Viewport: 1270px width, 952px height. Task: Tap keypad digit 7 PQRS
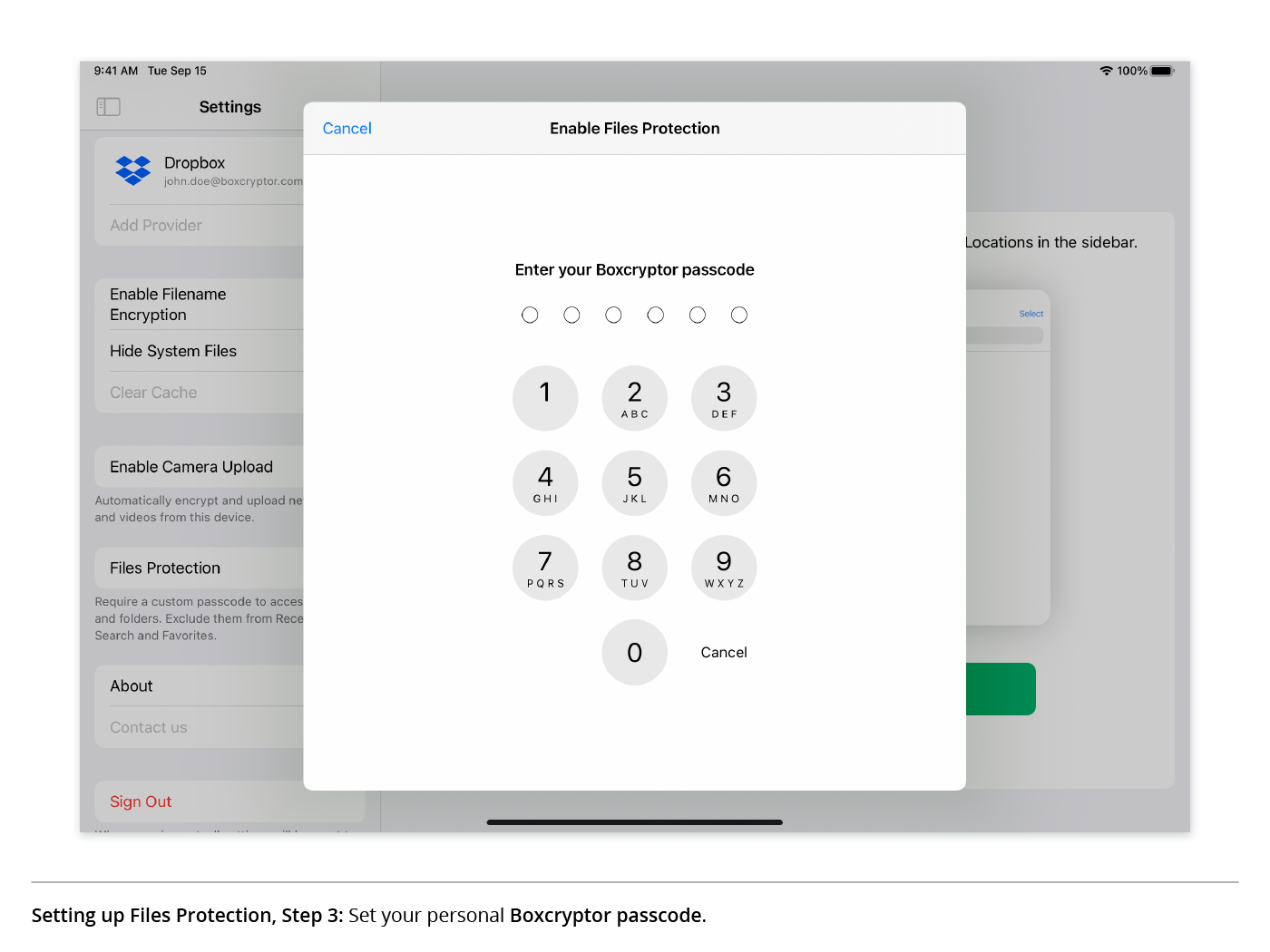545,568
